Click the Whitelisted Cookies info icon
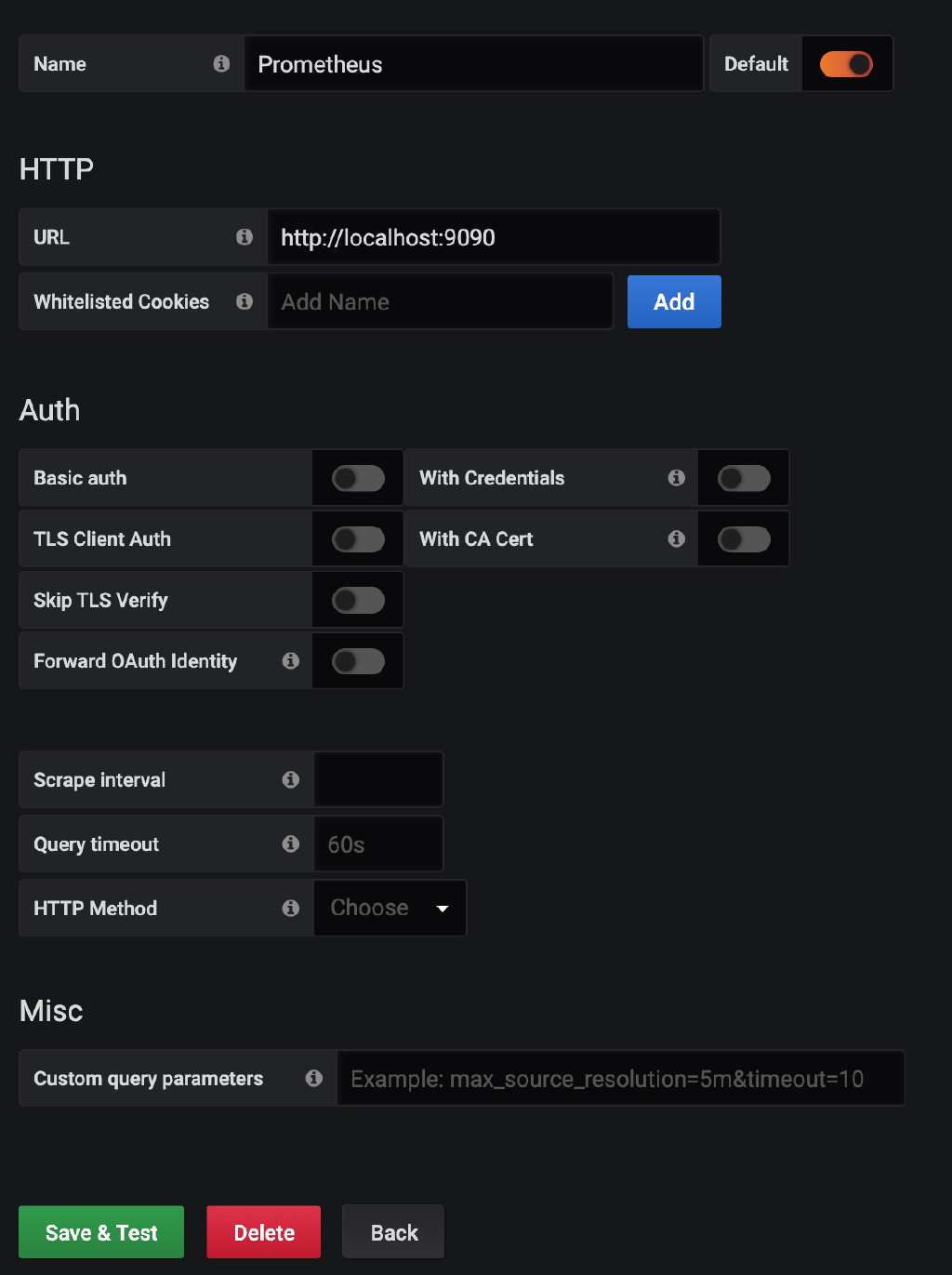 point(245,301)
